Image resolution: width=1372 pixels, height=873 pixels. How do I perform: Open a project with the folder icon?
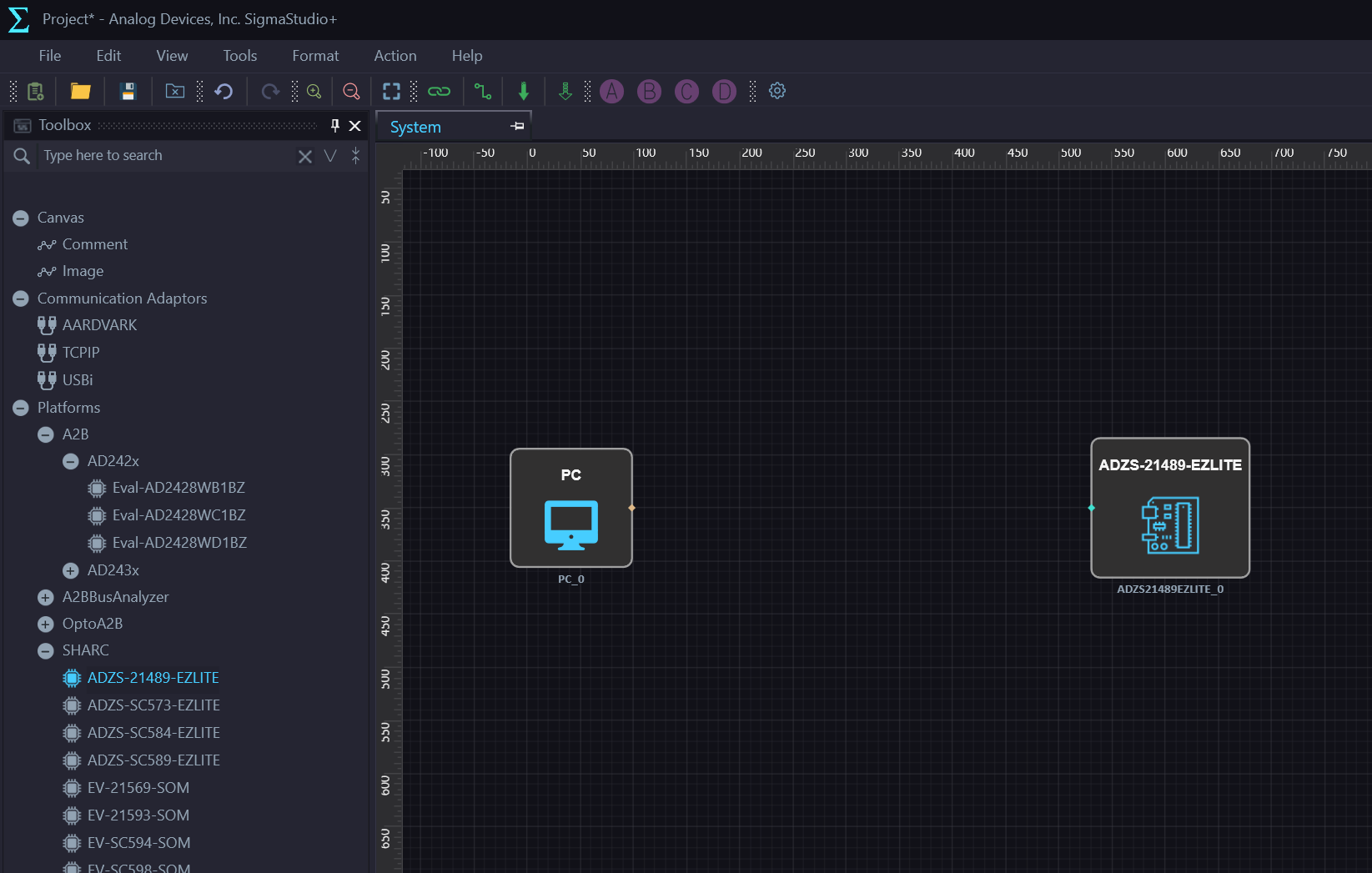pos(80,91)
